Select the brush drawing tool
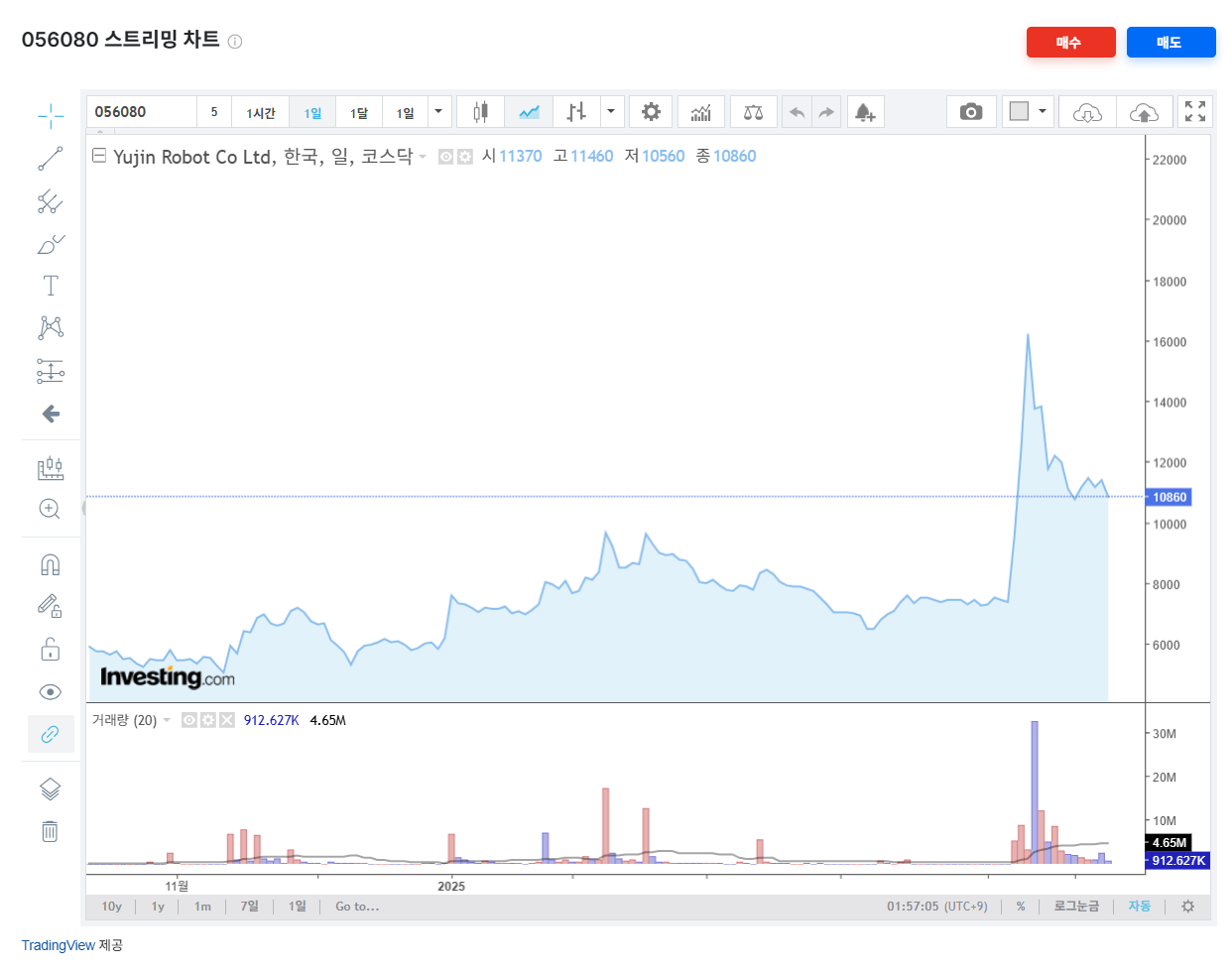 click(x=51, y=243)
